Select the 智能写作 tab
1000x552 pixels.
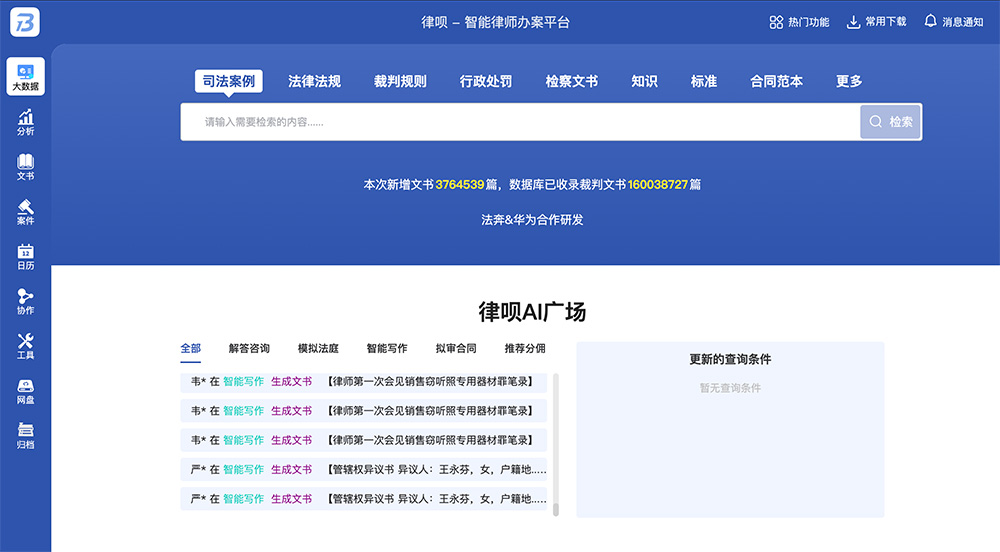click(x=387, y=349)
